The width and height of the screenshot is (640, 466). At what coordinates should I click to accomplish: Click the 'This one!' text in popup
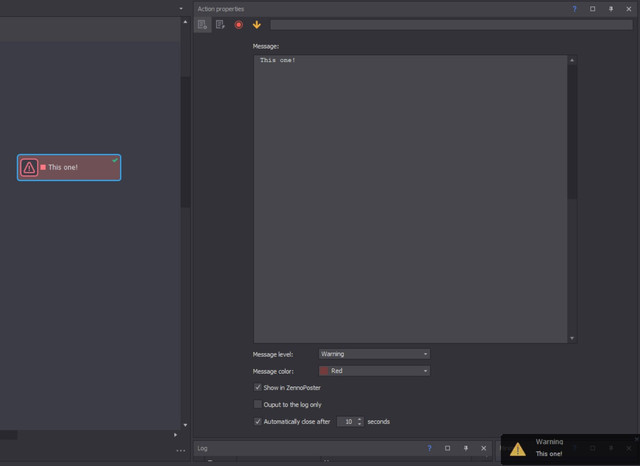click(549, 454)
